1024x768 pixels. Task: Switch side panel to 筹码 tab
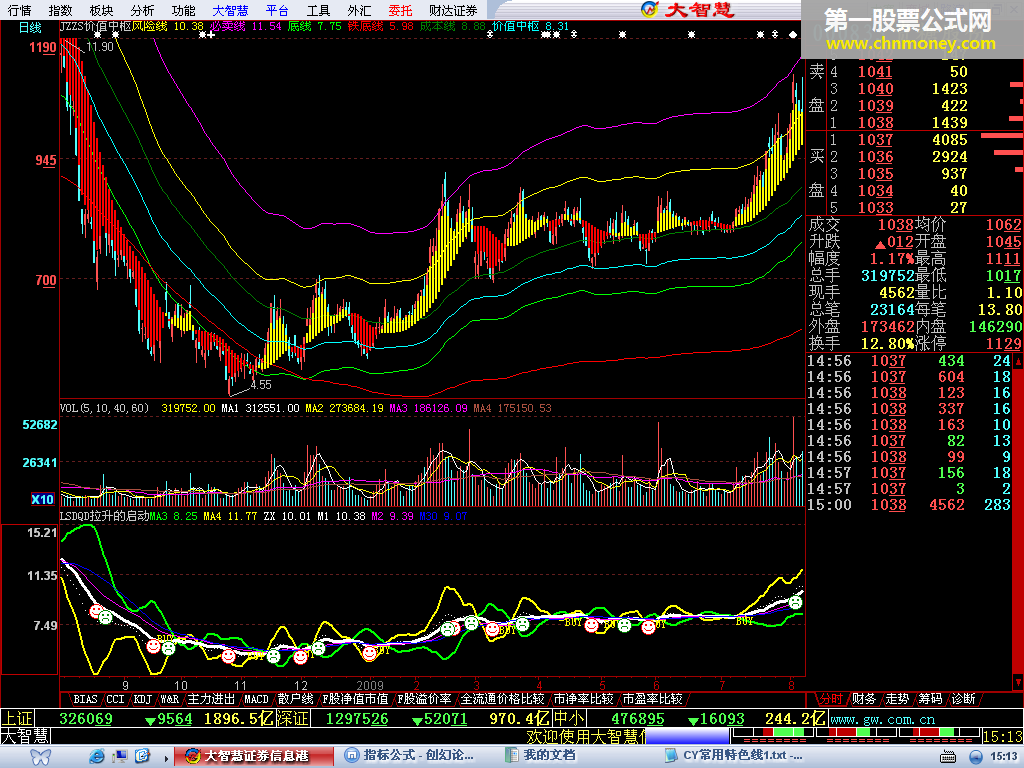tap(930, 699)
